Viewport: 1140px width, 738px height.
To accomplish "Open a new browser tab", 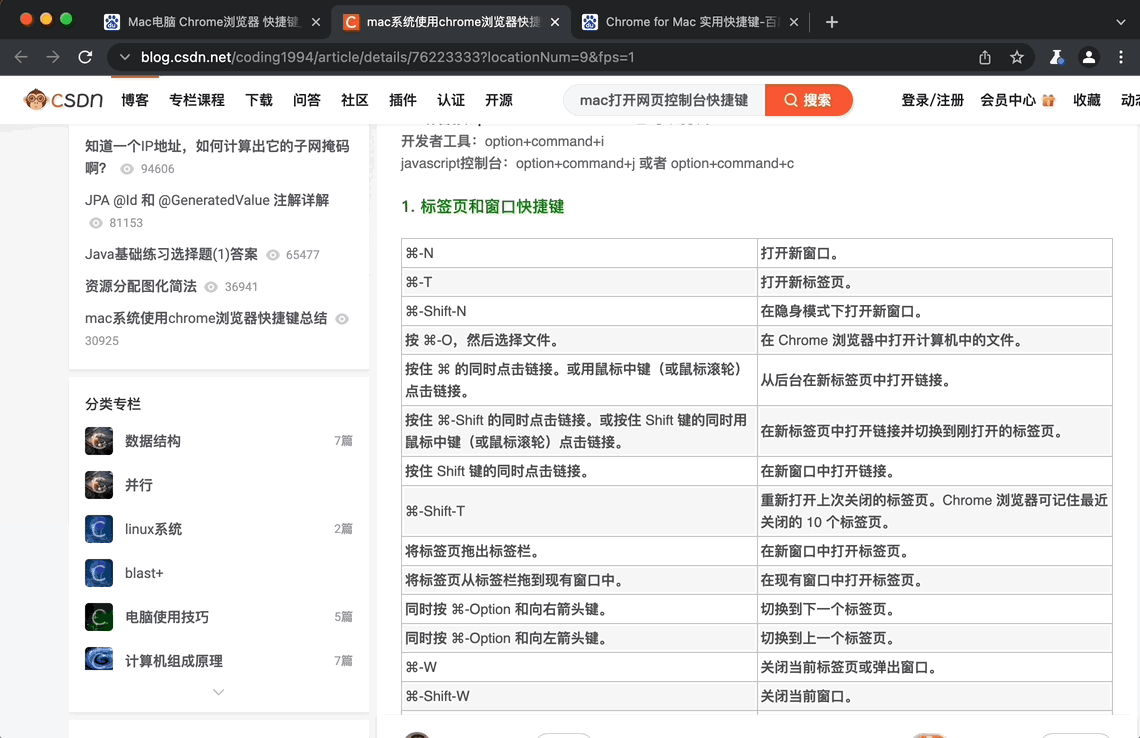I will 832,22.
